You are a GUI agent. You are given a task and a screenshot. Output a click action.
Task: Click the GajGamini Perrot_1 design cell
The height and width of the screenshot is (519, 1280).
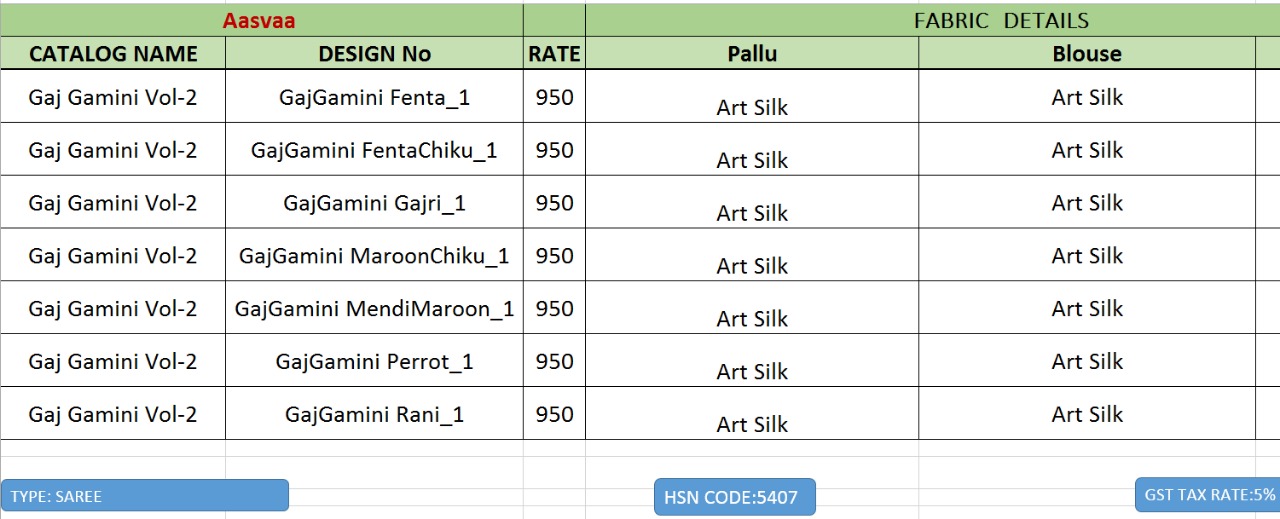coord(374,362)
